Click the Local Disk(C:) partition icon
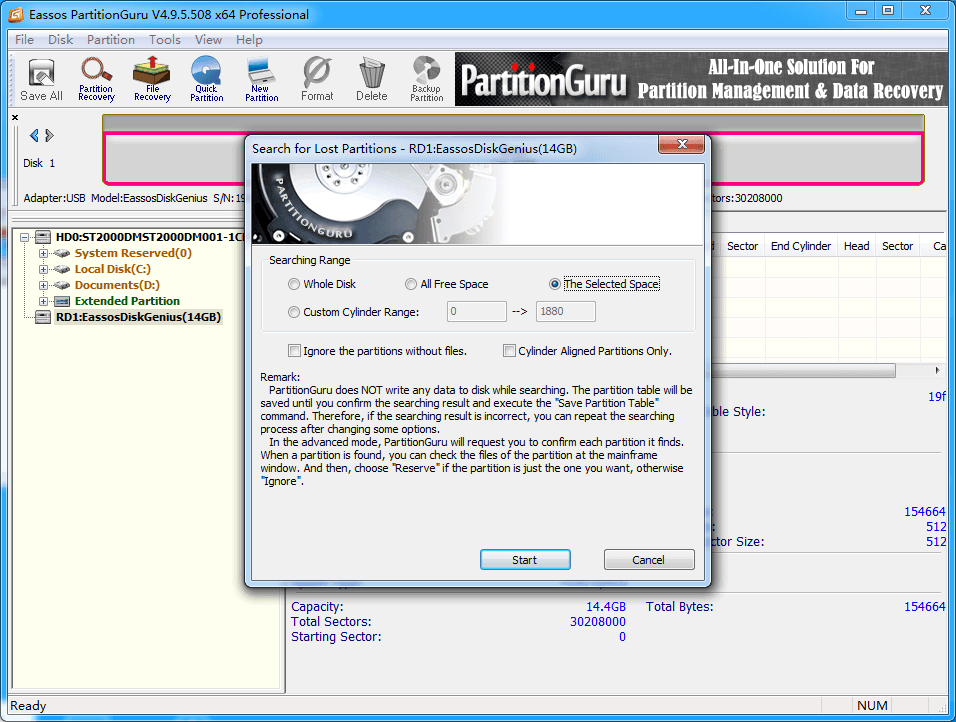The width and height of the screenshot is (956, 722). coord(62,269)
